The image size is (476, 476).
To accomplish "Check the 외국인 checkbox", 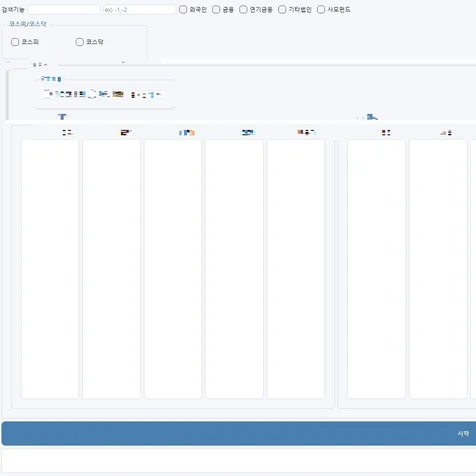I will 183,9.
